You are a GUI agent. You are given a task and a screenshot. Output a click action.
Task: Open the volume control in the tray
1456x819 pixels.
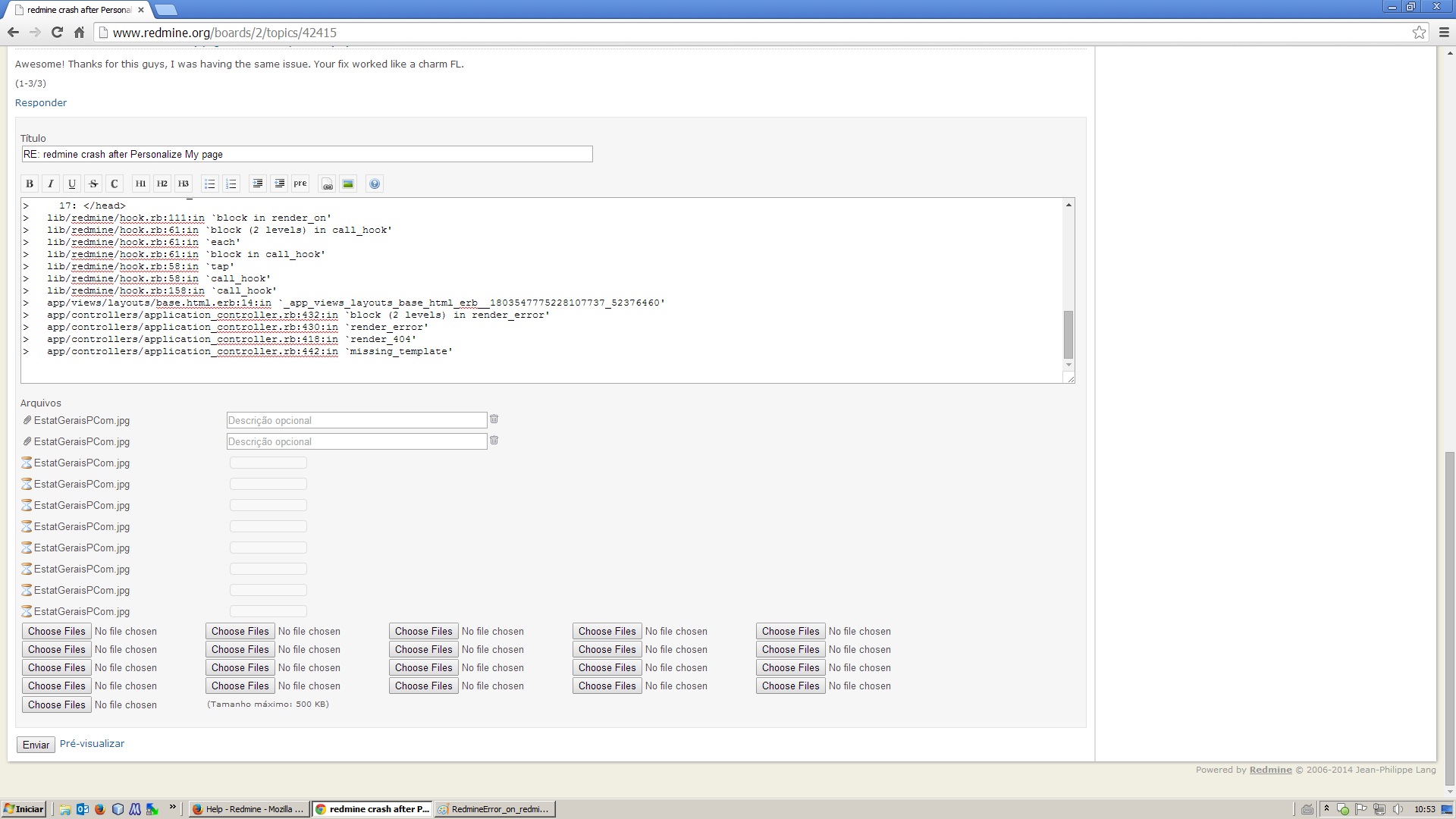point(1398,809)
